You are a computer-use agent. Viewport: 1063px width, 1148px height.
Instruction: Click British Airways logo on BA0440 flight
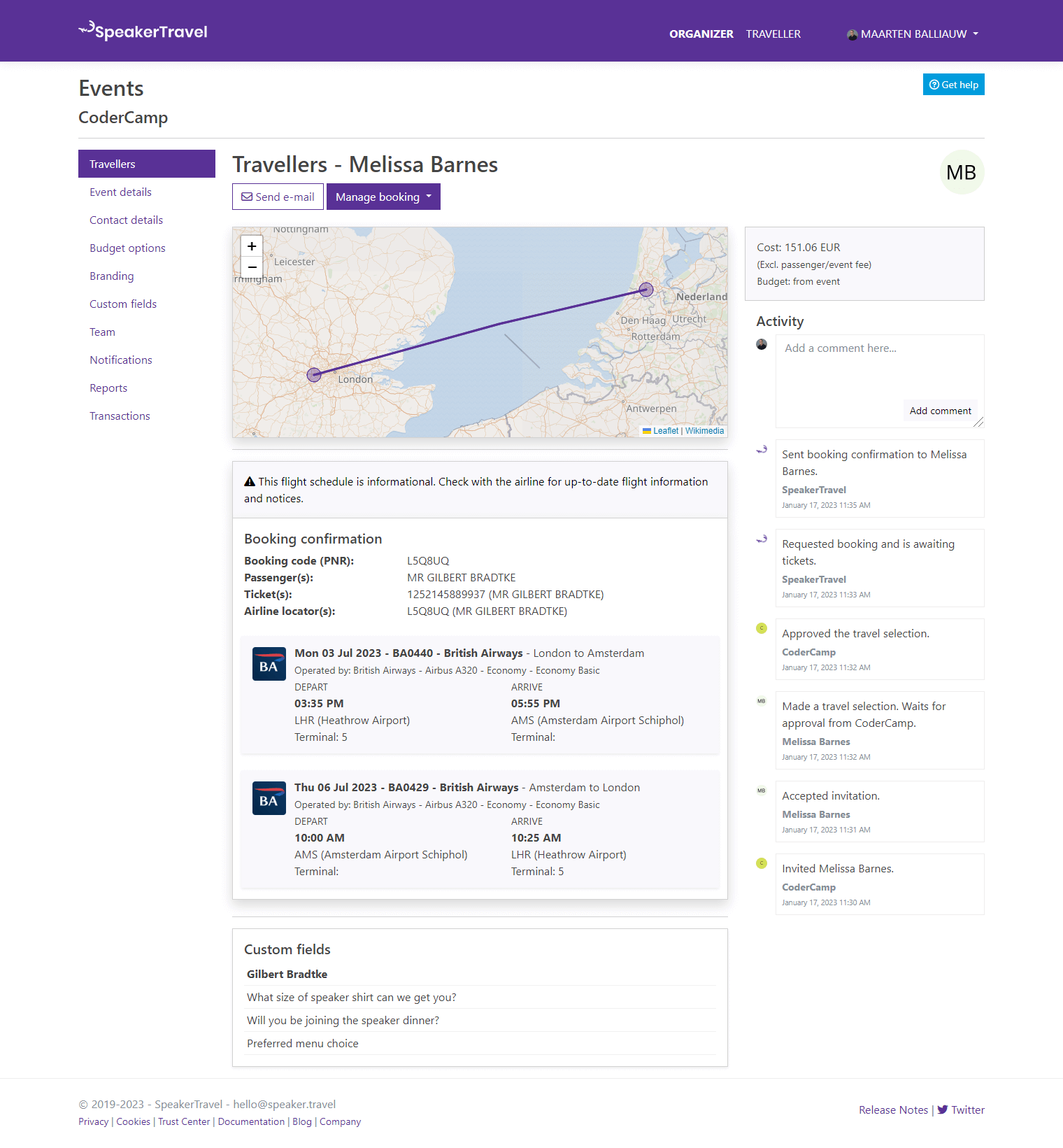(269, 664)
